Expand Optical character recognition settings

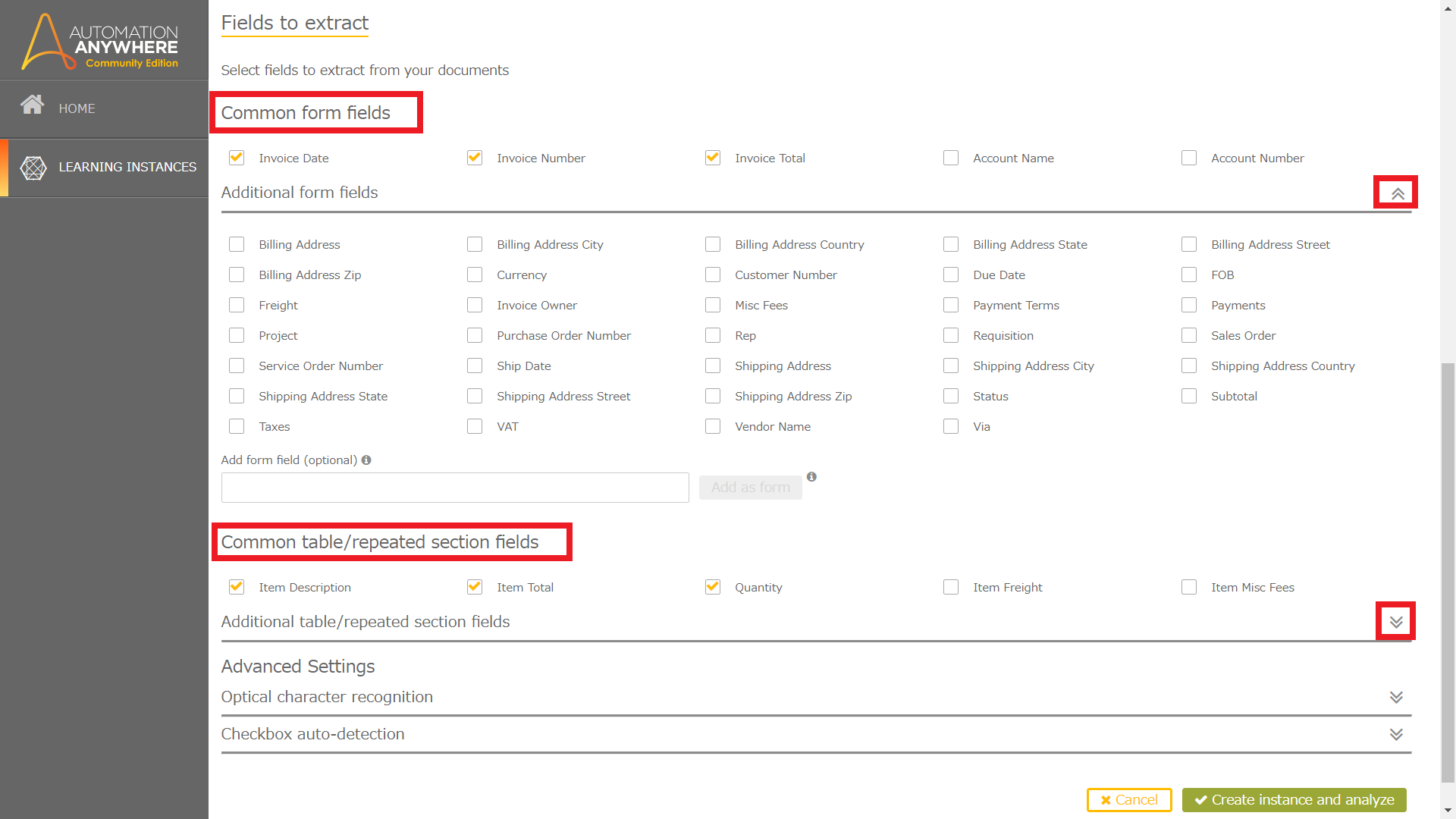(1396, 697)
